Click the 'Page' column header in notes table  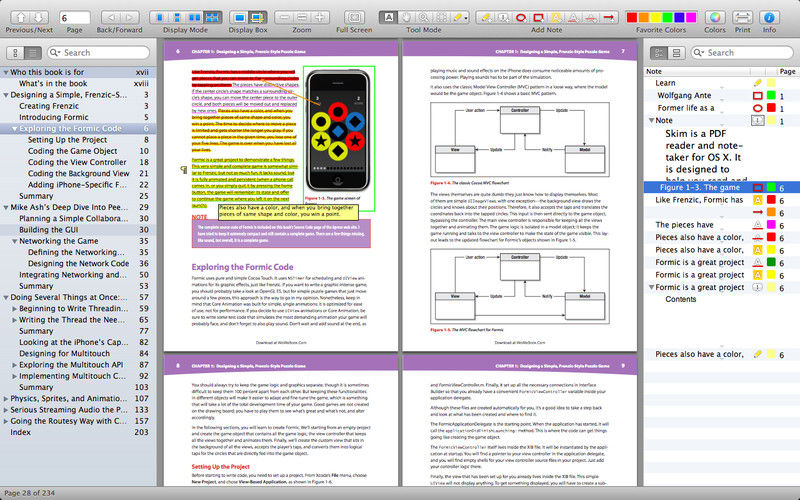coord(787,71)
